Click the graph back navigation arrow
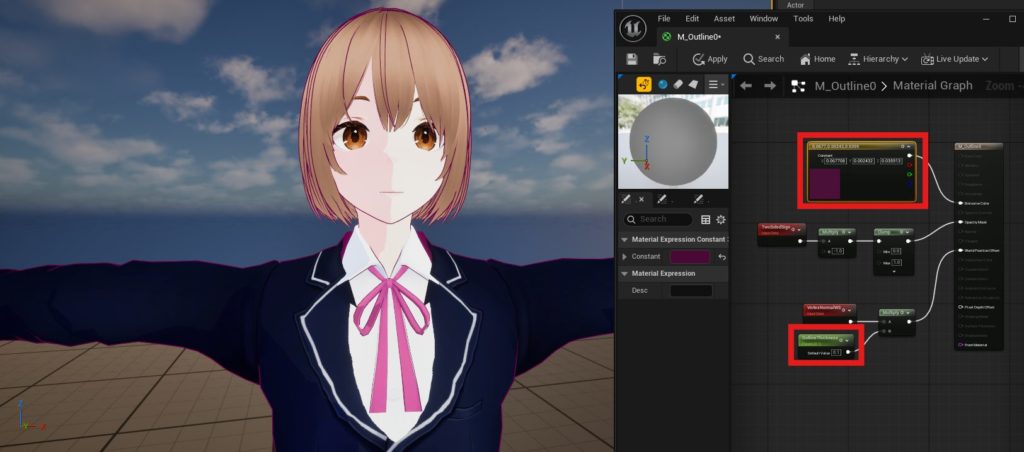 745,86
